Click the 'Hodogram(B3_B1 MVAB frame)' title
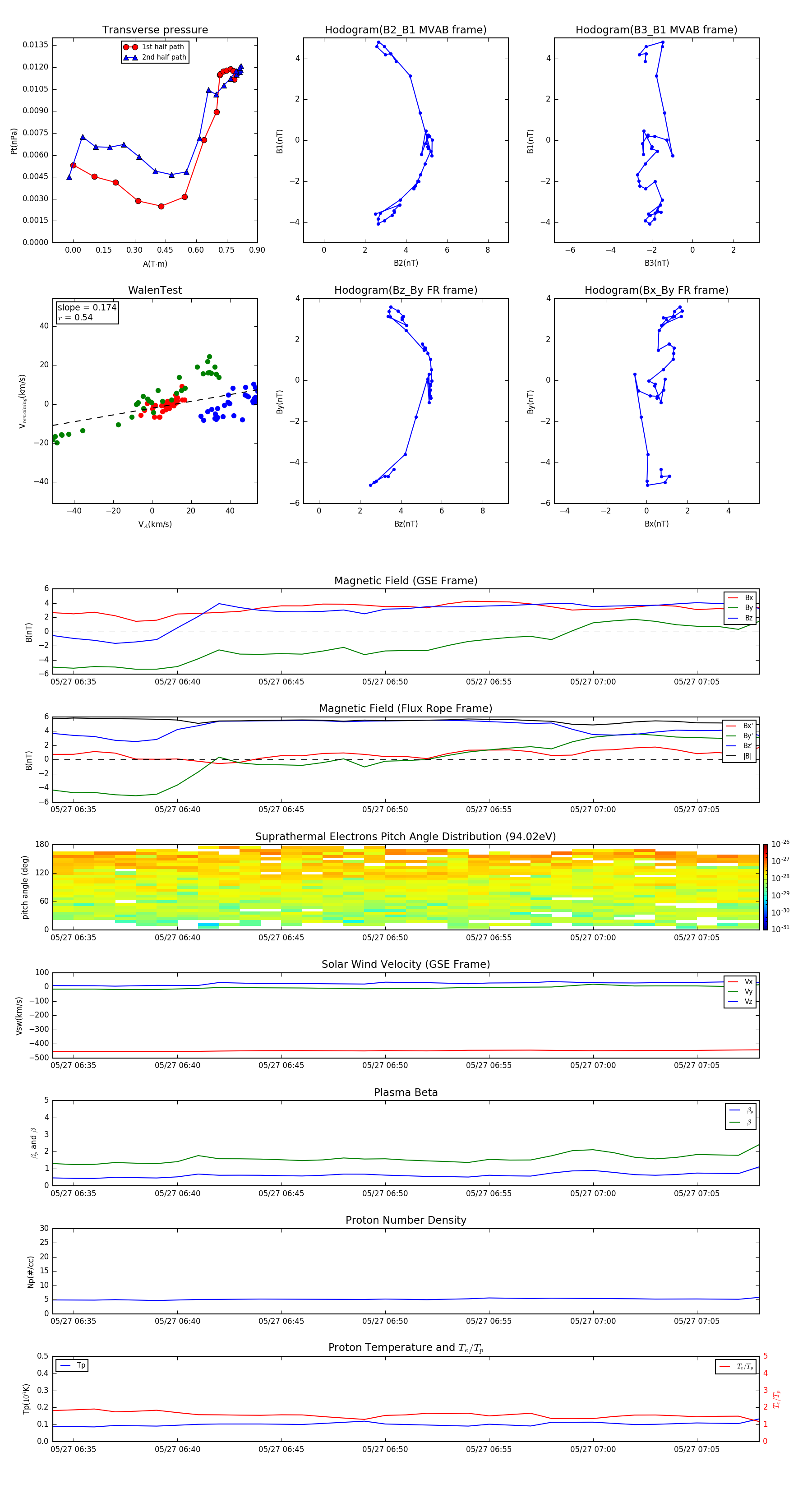Screen dimensions: 812x1489 point(656,30)
